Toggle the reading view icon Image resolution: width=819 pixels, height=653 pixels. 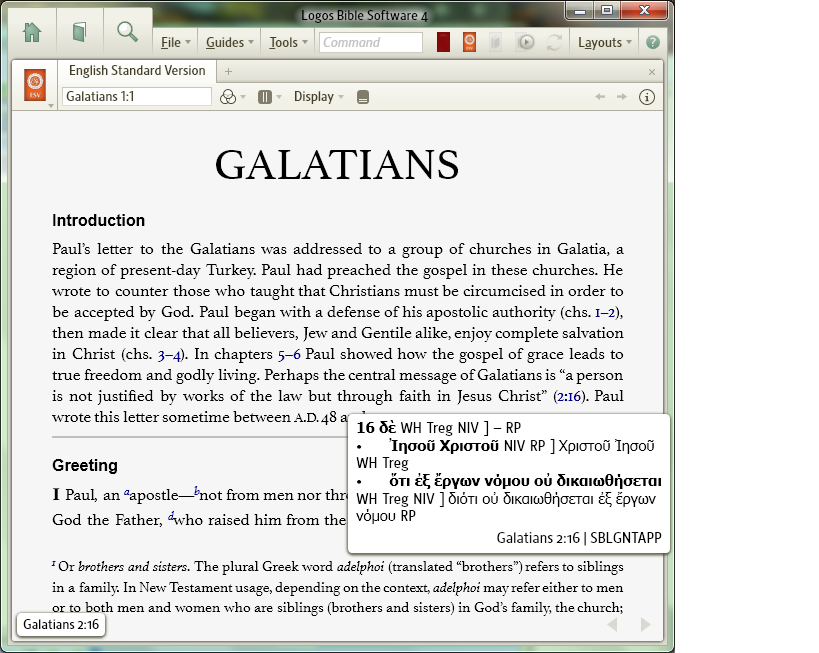pos(362,97)
